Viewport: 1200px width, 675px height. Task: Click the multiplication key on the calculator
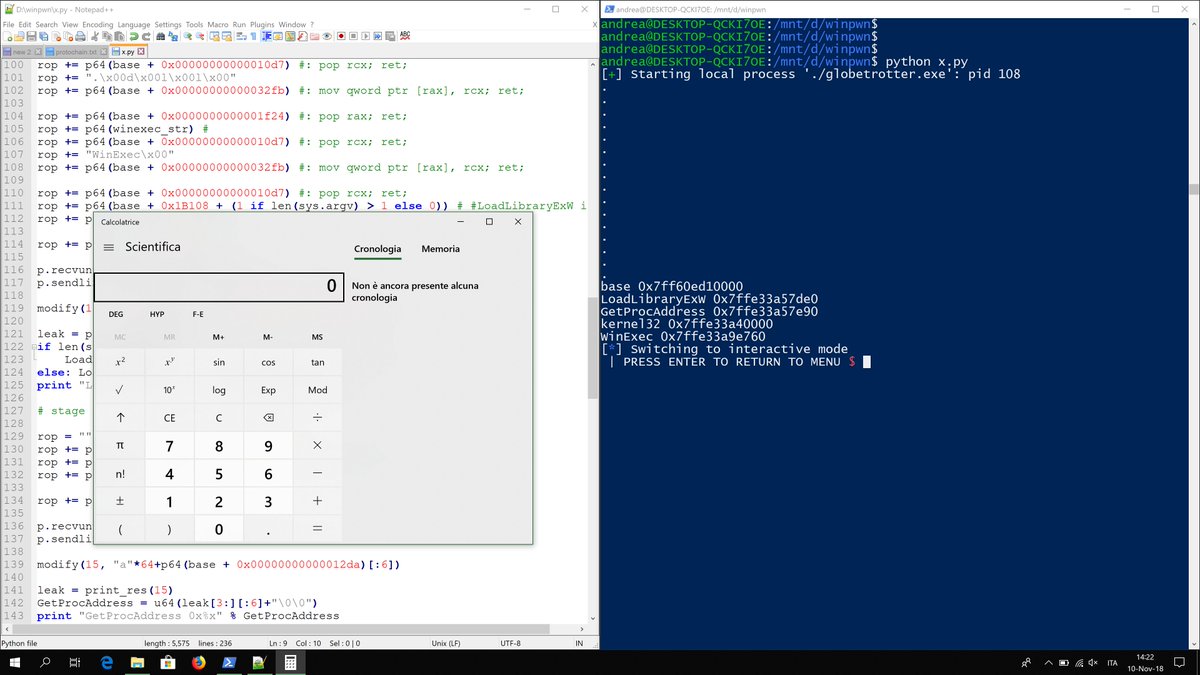tap(318, 446)
